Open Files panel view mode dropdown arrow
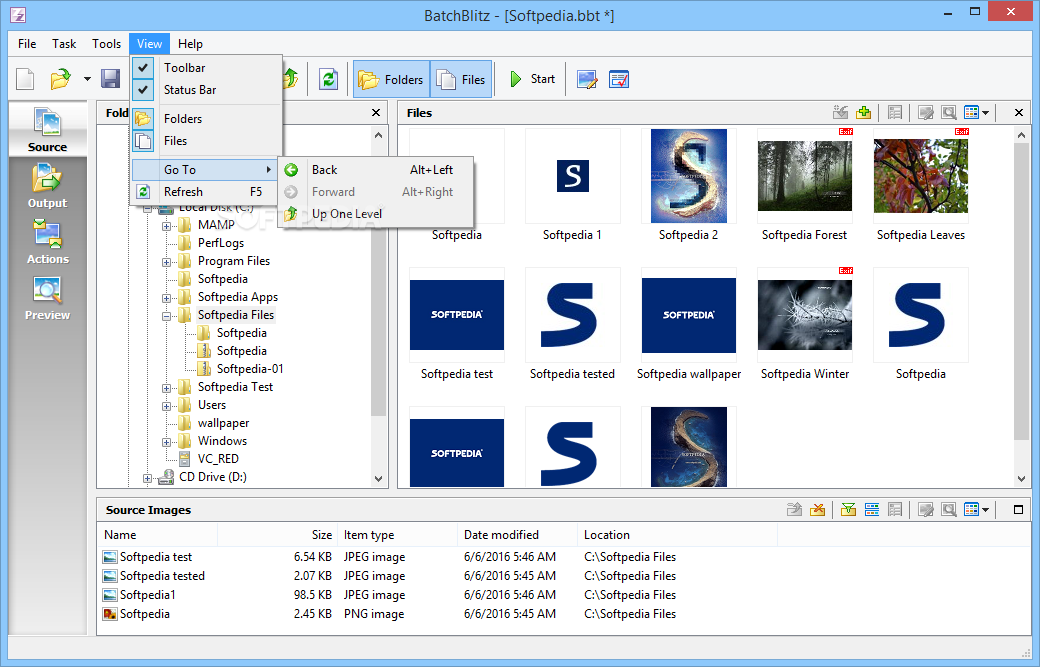1040x667 pixels. point(986,113)
